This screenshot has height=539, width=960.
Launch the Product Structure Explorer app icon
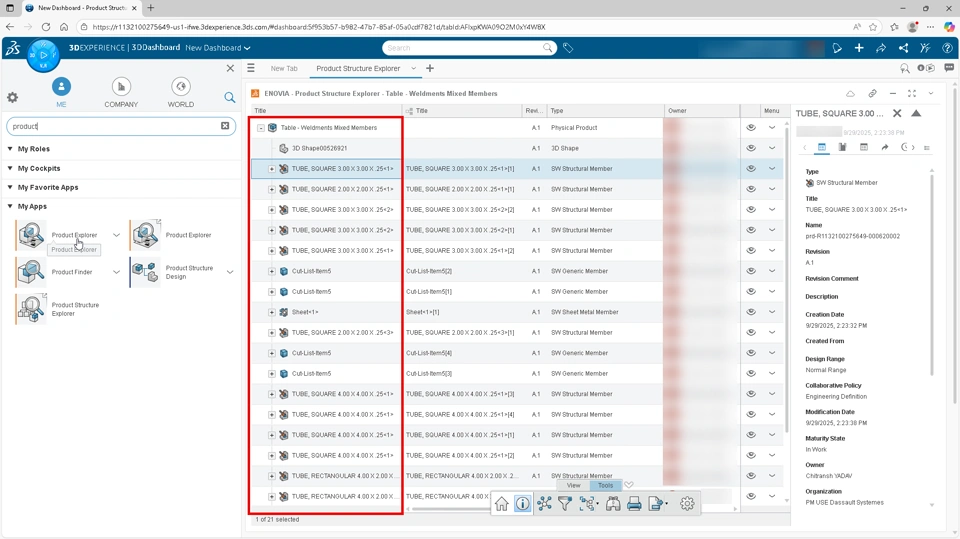[31, 309]
